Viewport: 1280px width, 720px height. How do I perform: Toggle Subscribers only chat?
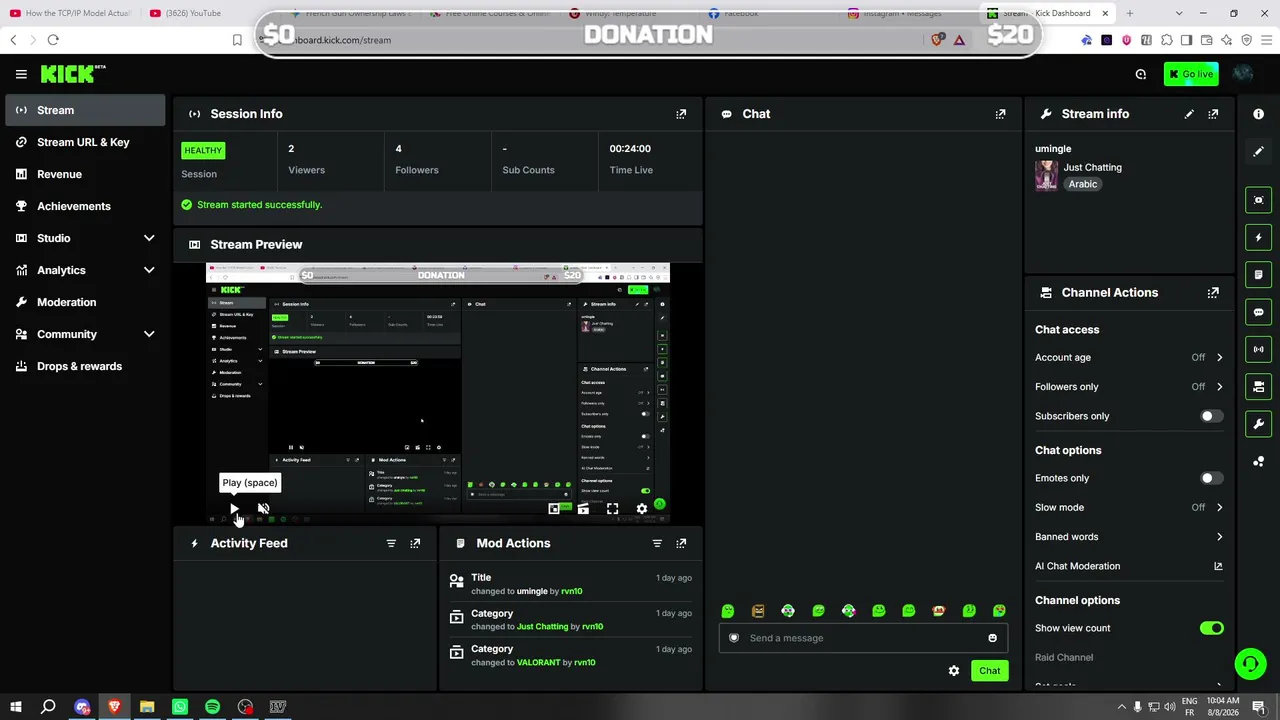[1211, 416]
